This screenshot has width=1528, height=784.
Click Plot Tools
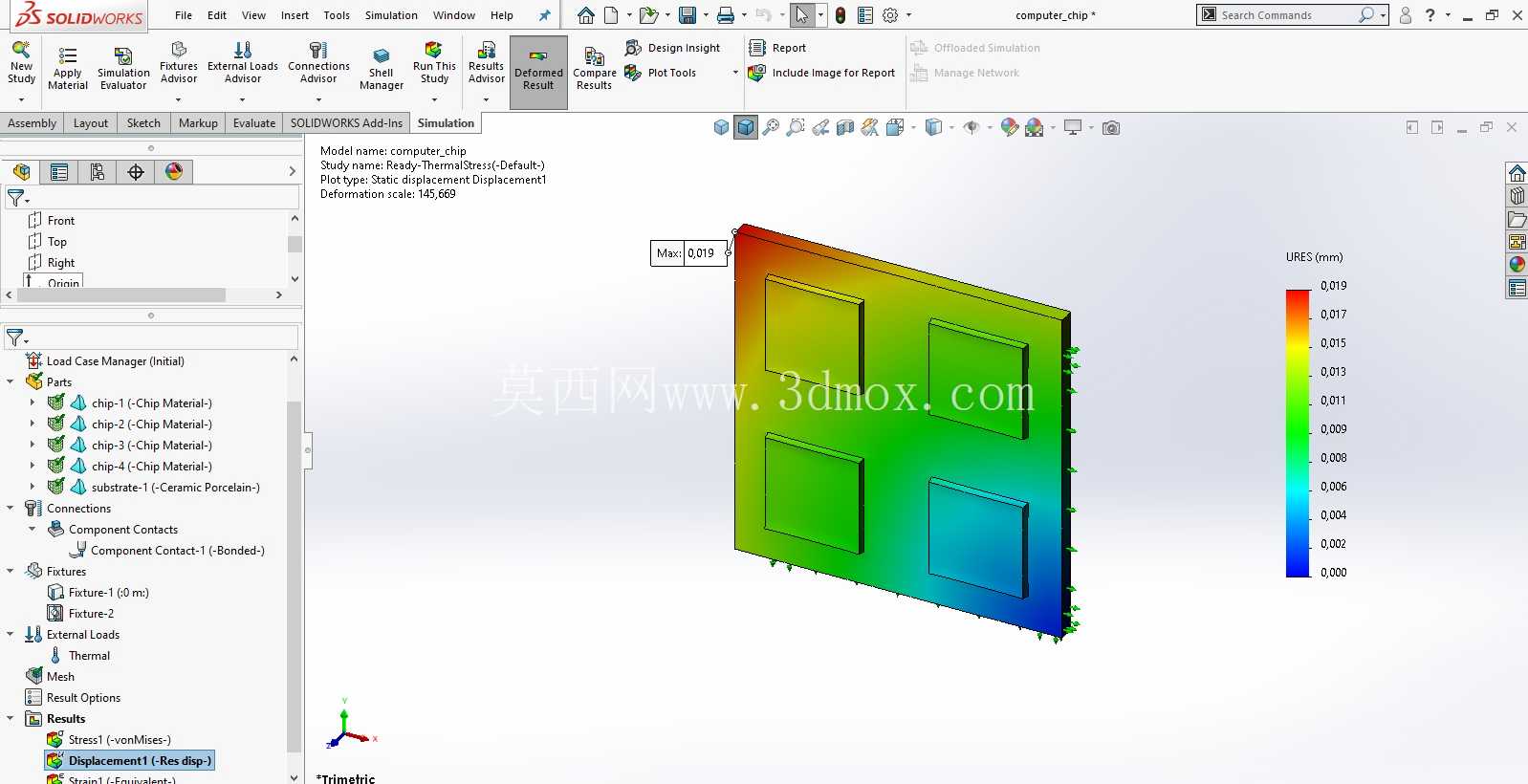pyautogui.click(x=661, y=73)
